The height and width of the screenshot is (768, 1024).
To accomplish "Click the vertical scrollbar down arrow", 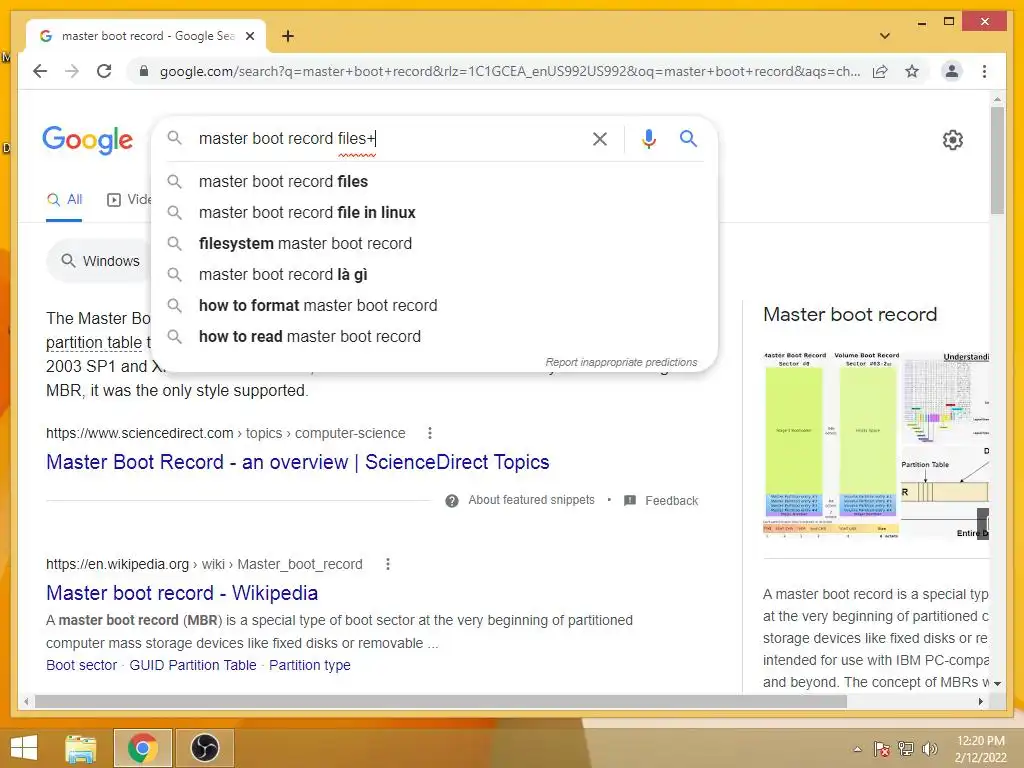I will (997, 684).
